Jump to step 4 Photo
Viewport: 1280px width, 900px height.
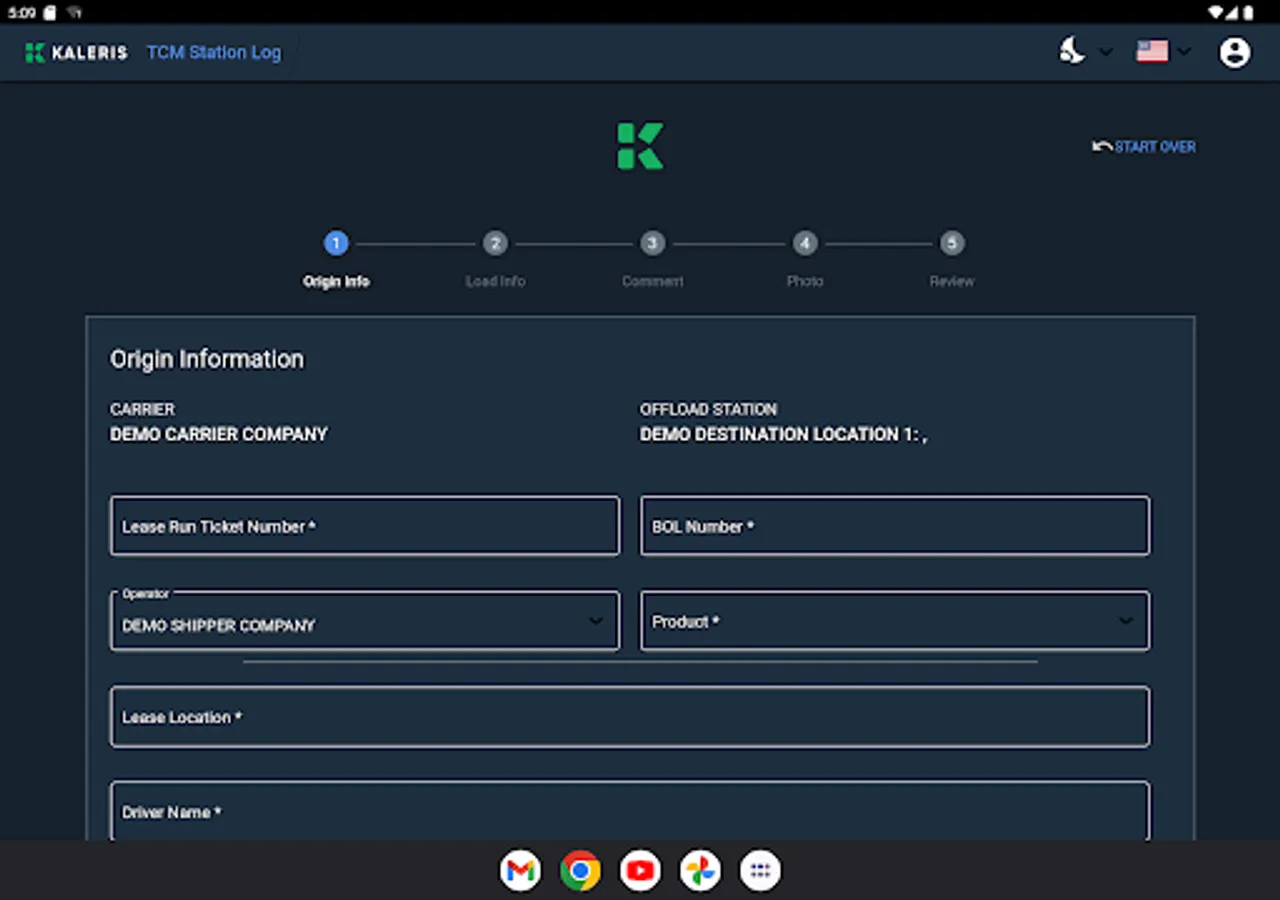tap(805, 243)
